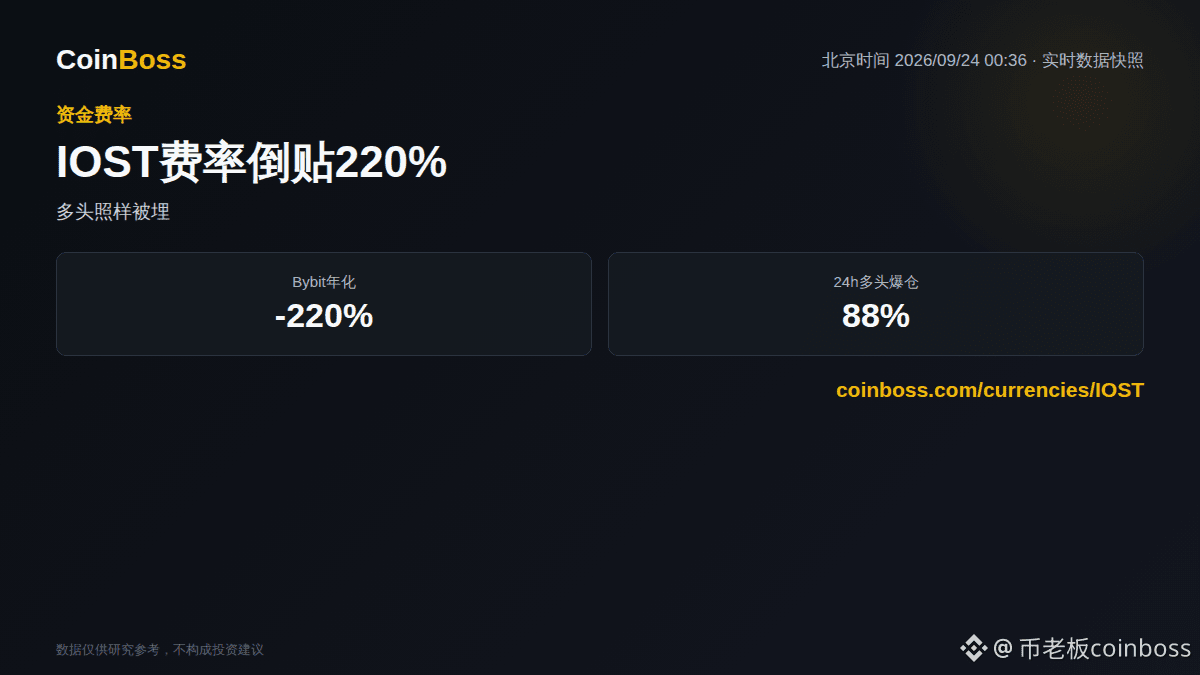Select the Bybit年化 card
Image resolution: width=1200 pixels, height=675 pixels.
click(324, 304)
